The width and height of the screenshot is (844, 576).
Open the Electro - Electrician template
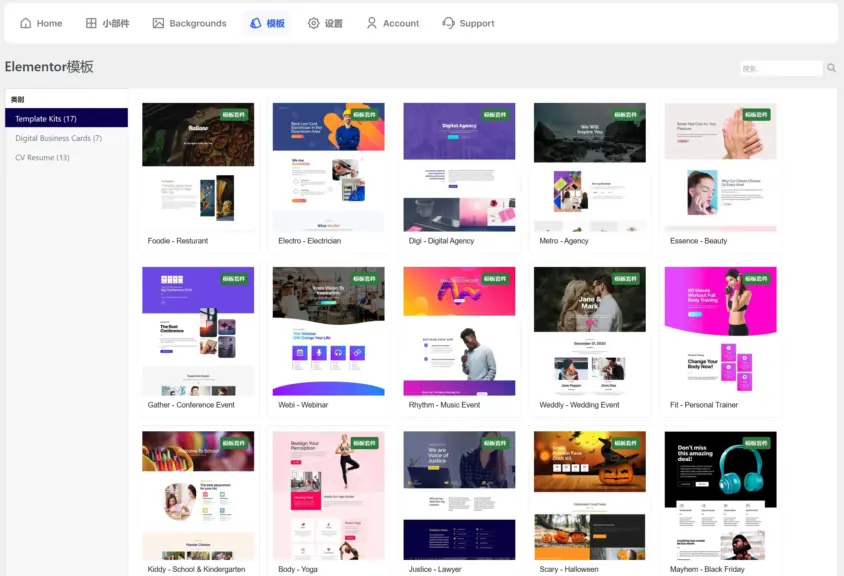328,170
